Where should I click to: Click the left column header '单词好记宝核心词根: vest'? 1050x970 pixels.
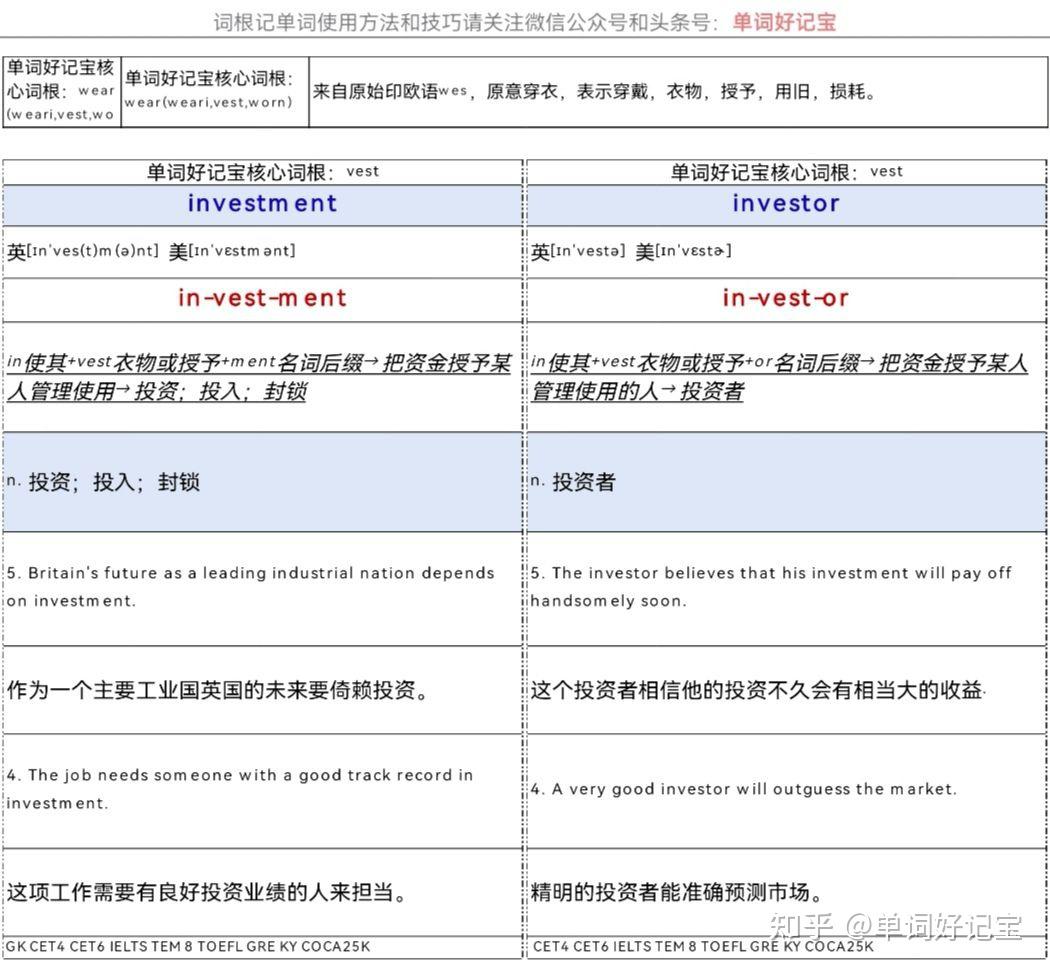pos(263,172)
